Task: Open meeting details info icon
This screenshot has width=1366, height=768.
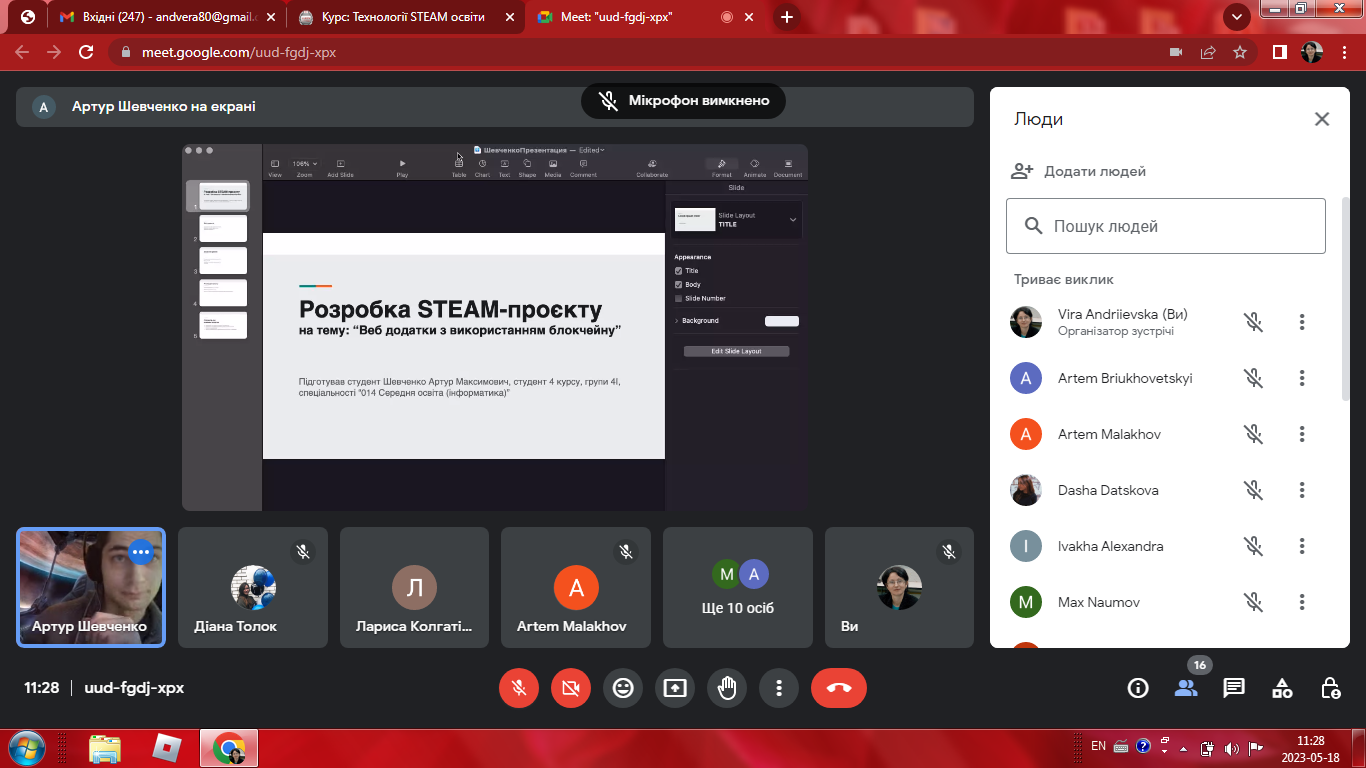Action: pyautogui.click(x=1138, y=688)
